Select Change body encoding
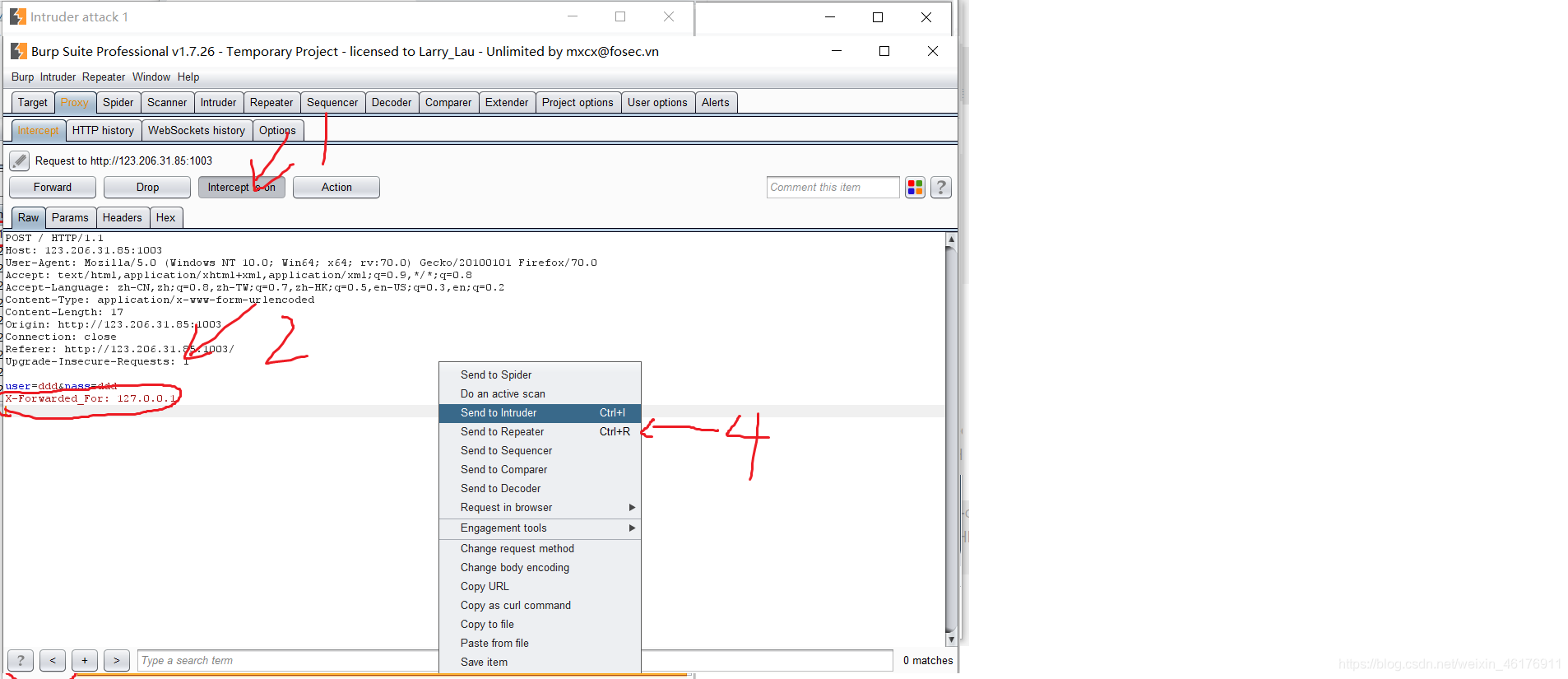 coord(540,568)
